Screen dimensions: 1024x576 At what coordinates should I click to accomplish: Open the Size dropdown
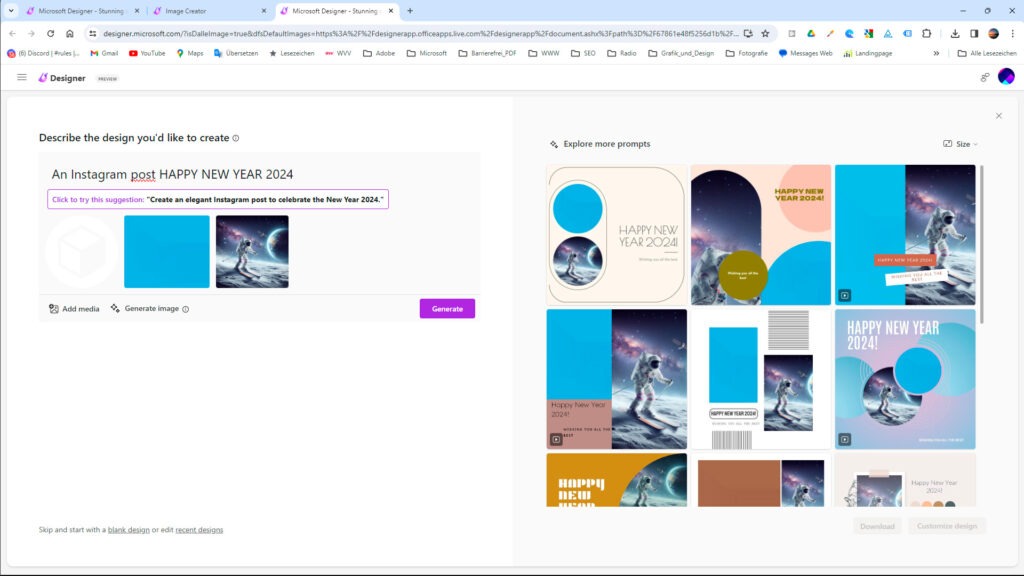[x=961, y=144]
